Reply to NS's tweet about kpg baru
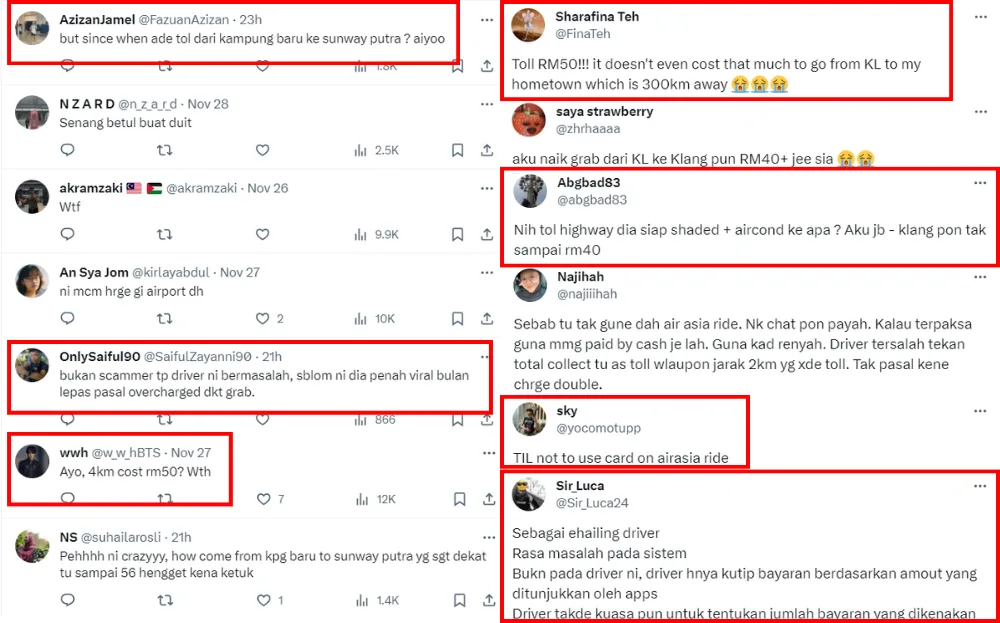The image size is (1000, 623). [x=67, y=600]
